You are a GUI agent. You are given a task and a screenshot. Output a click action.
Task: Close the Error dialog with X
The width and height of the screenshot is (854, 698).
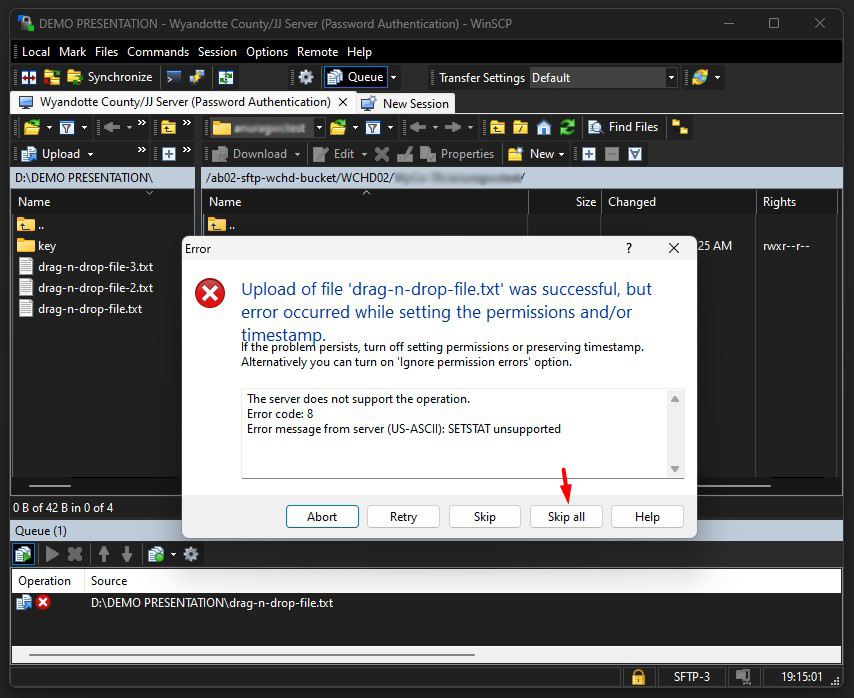coord(674,248)
